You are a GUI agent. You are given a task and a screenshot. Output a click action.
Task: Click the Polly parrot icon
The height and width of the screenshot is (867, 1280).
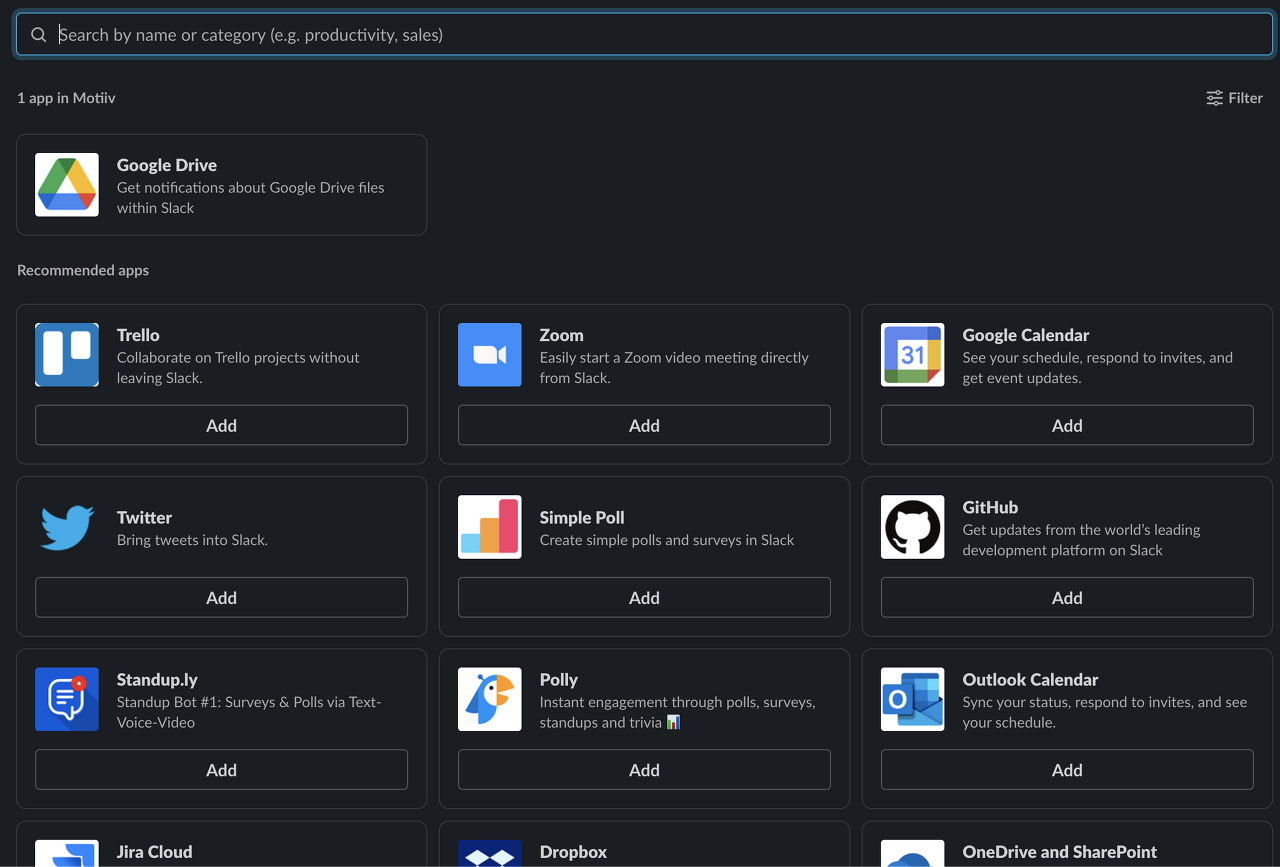pyautogui.click(x=490, y=699)
